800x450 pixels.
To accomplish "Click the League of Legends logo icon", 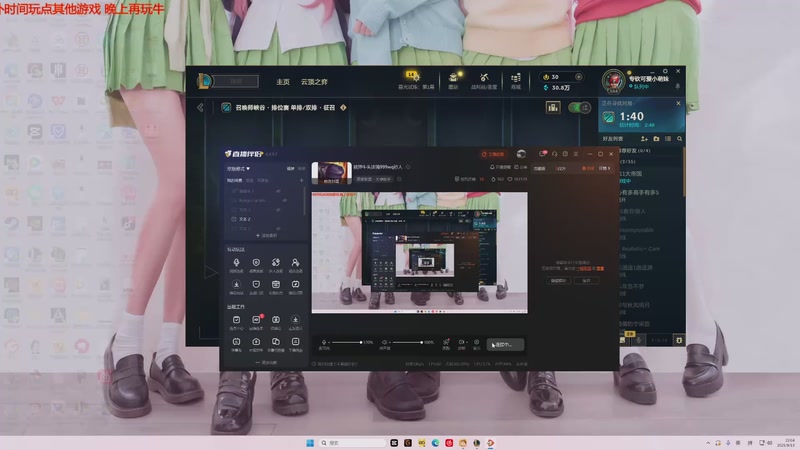I will coord(204,81).
